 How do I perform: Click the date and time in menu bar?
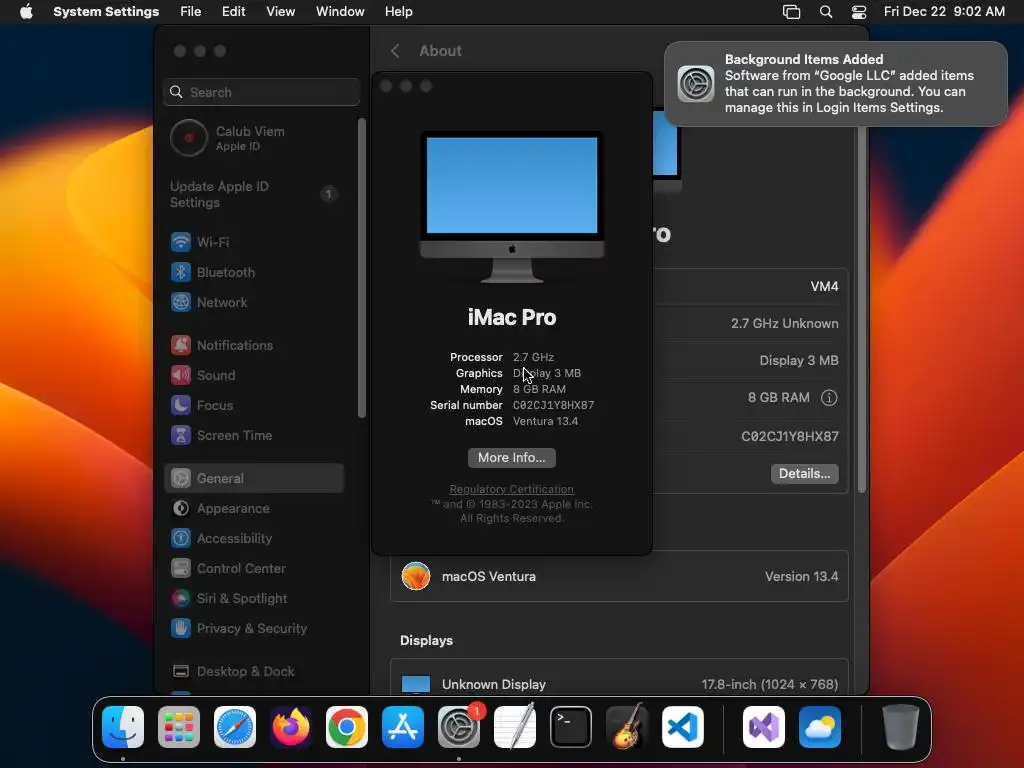944,12
